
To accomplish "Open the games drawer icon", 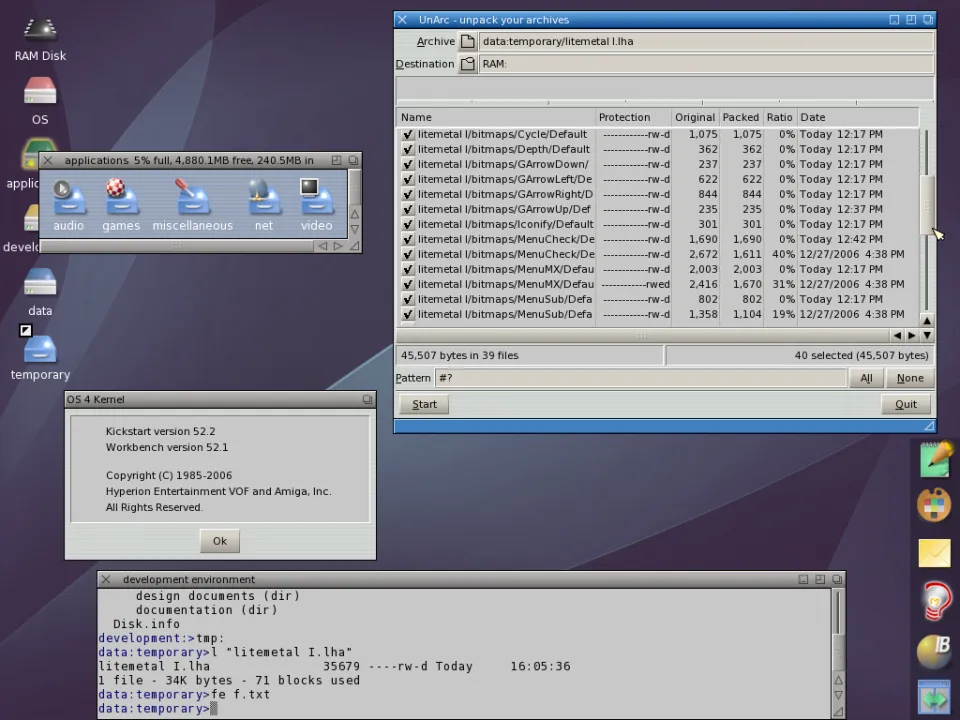I will click(121, 199).
